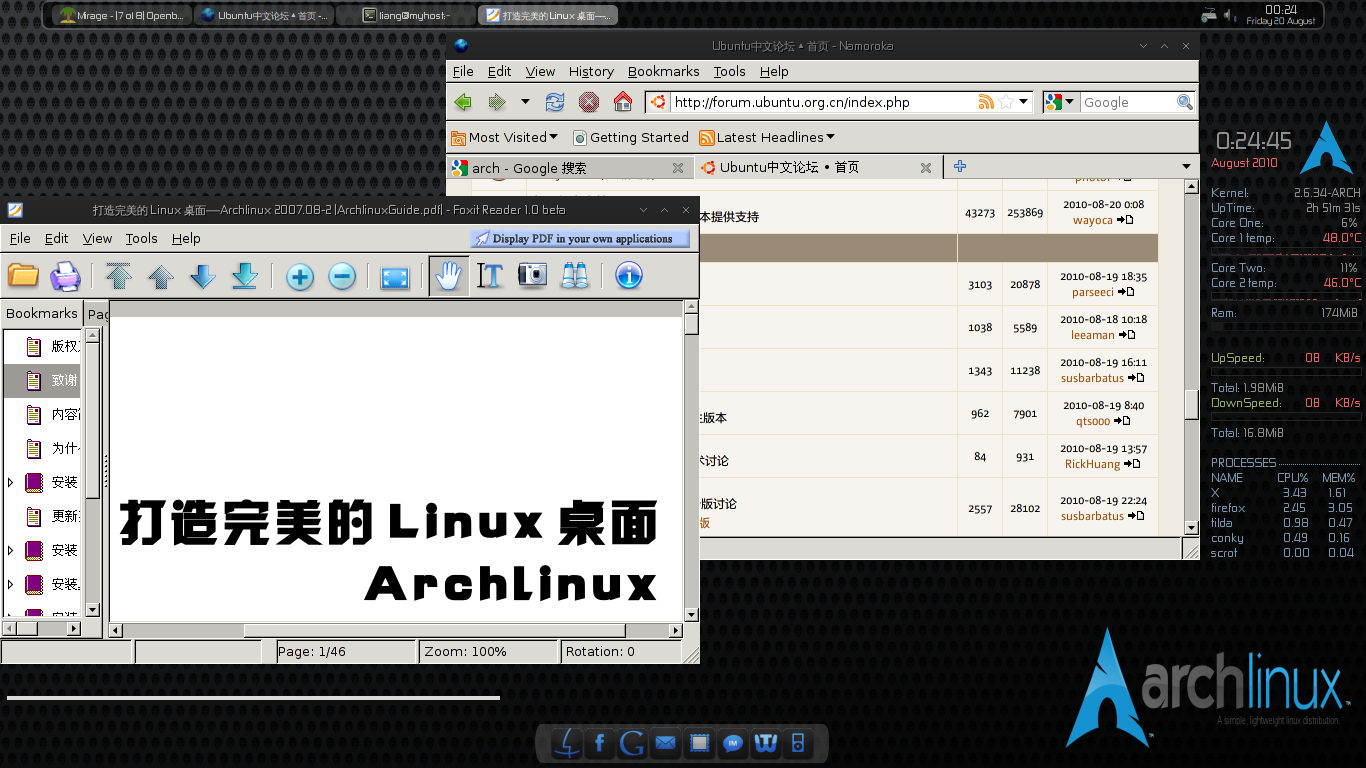Fit page using the blue fit-screen icon
The image size is (1366, 768).
pyautogui.click(x=395, y=277)
